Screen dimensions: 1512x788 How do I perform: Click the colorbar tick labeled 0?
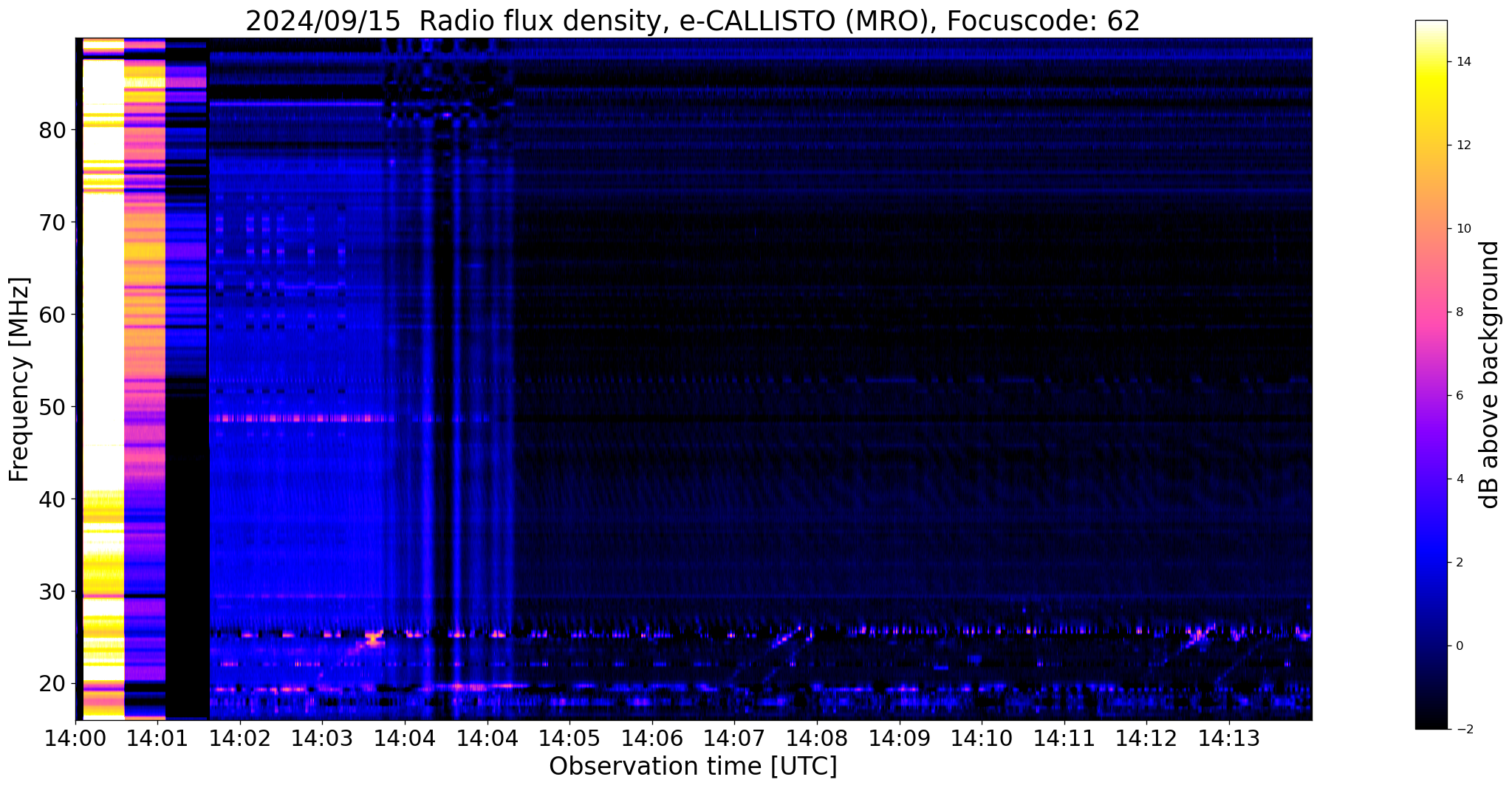[x=1459, y=646]
